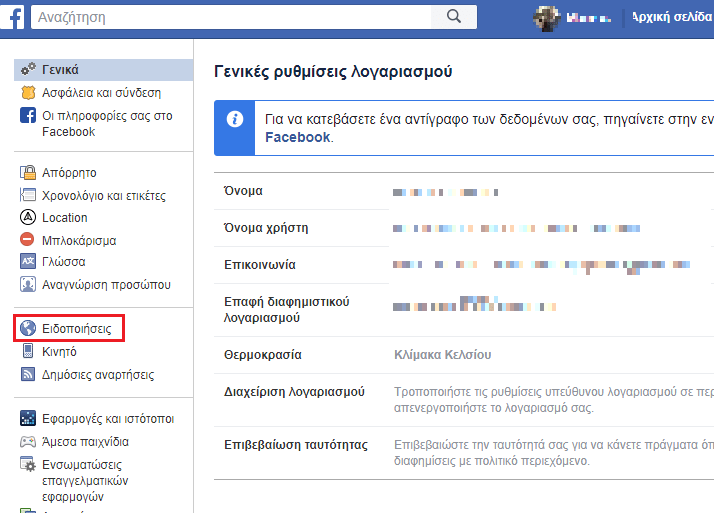
Task: Click the padlock icon for Απόρρητο
Action: tap(28, 173)
